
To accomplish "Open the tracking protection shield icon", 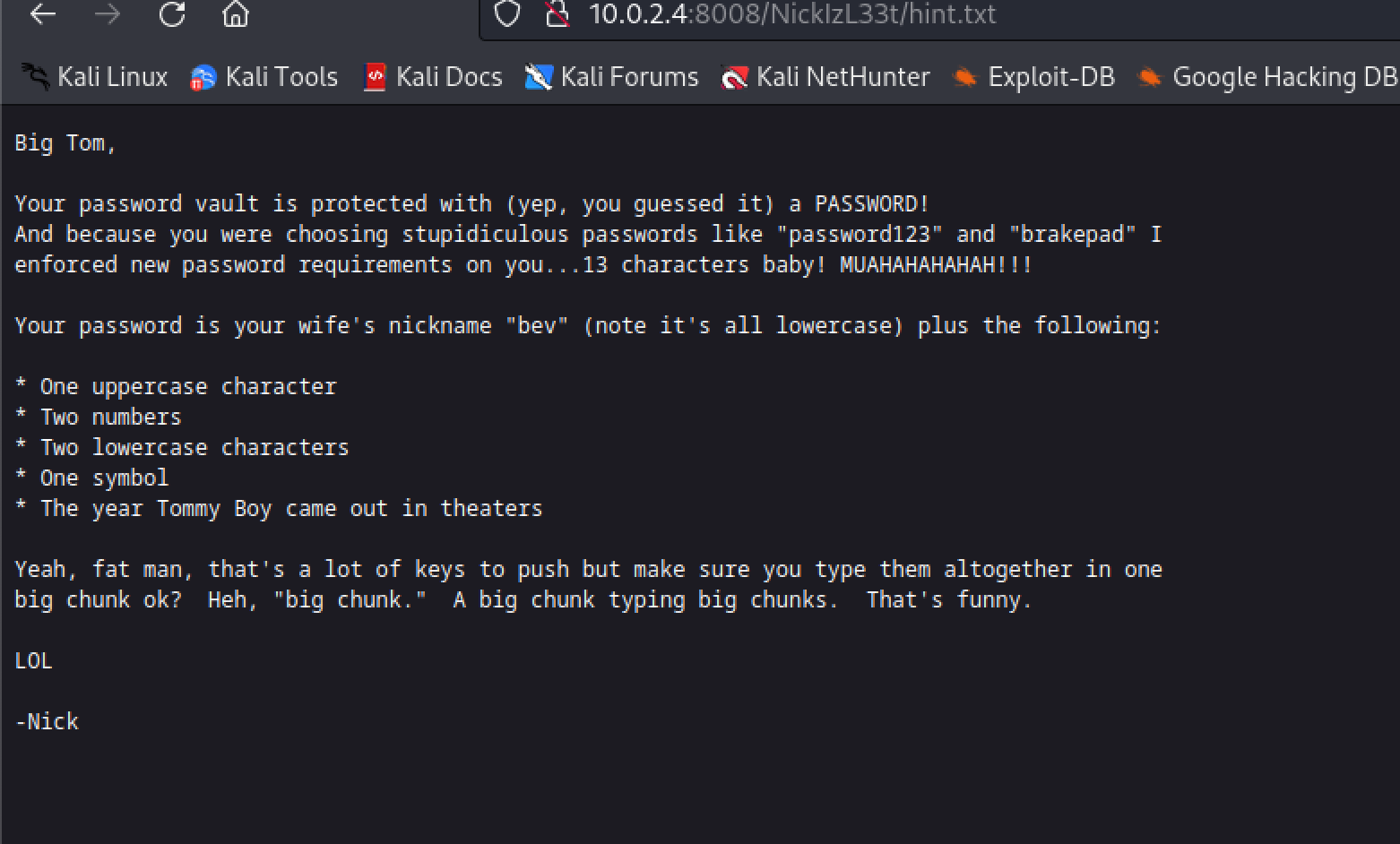I will pyautogui.click(x=507, y=13).
